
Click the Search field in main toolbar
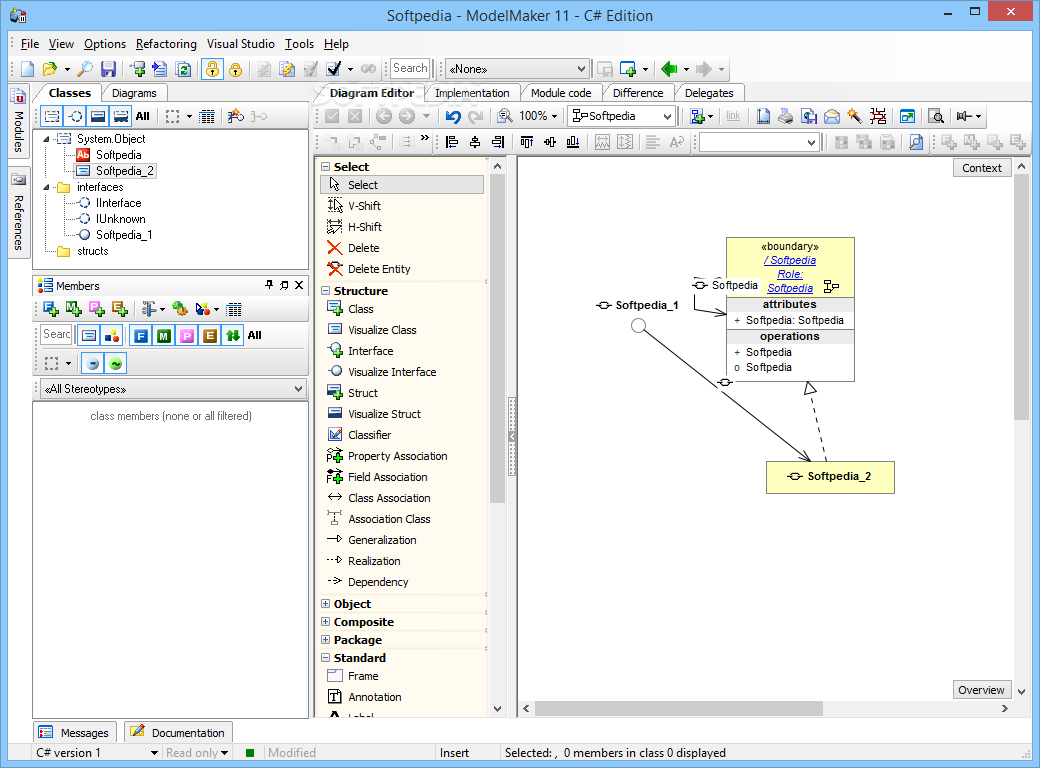click(x=410, y=68)
